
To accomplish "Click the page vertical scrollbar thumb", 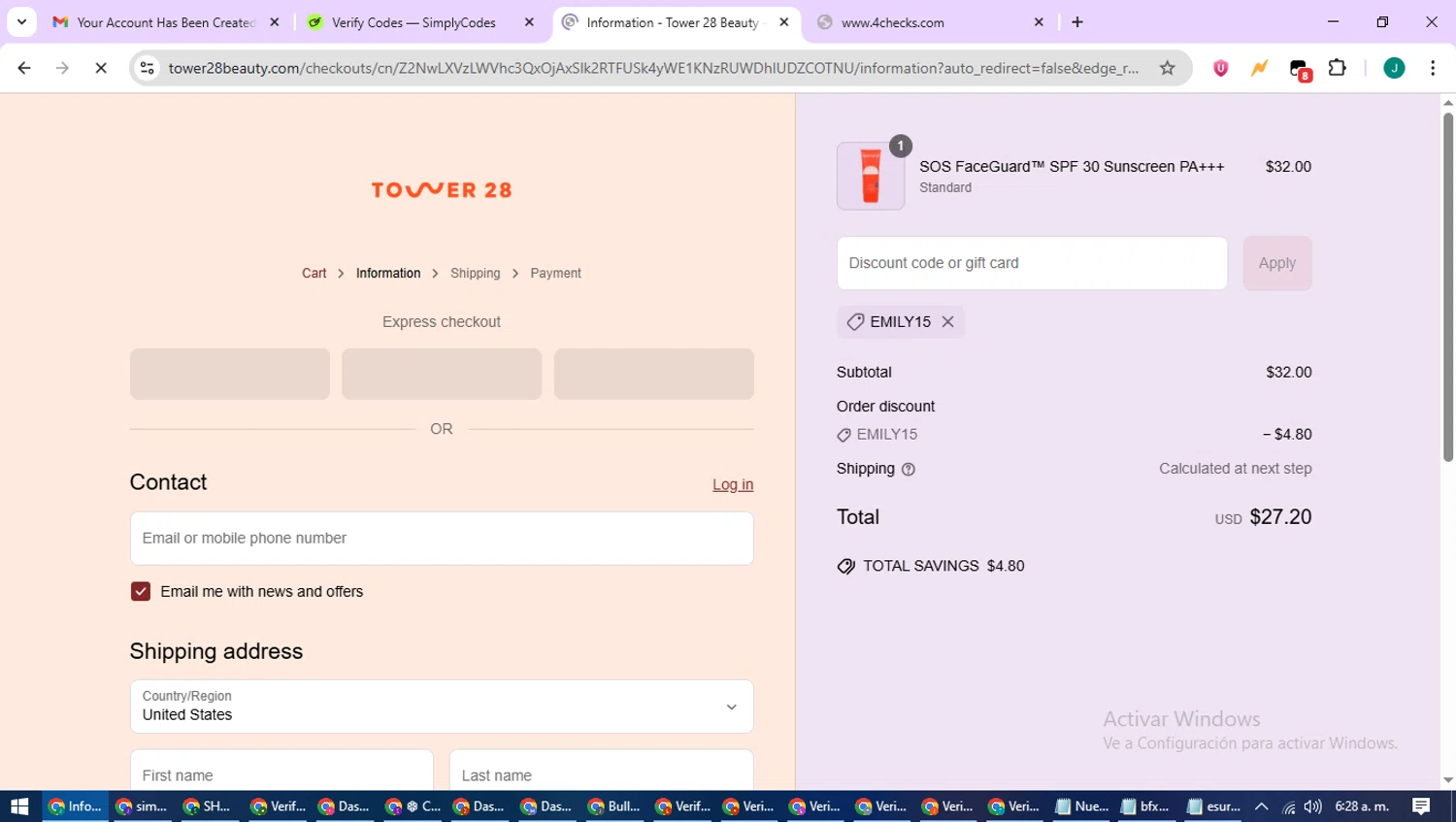I will [1448, 286].
